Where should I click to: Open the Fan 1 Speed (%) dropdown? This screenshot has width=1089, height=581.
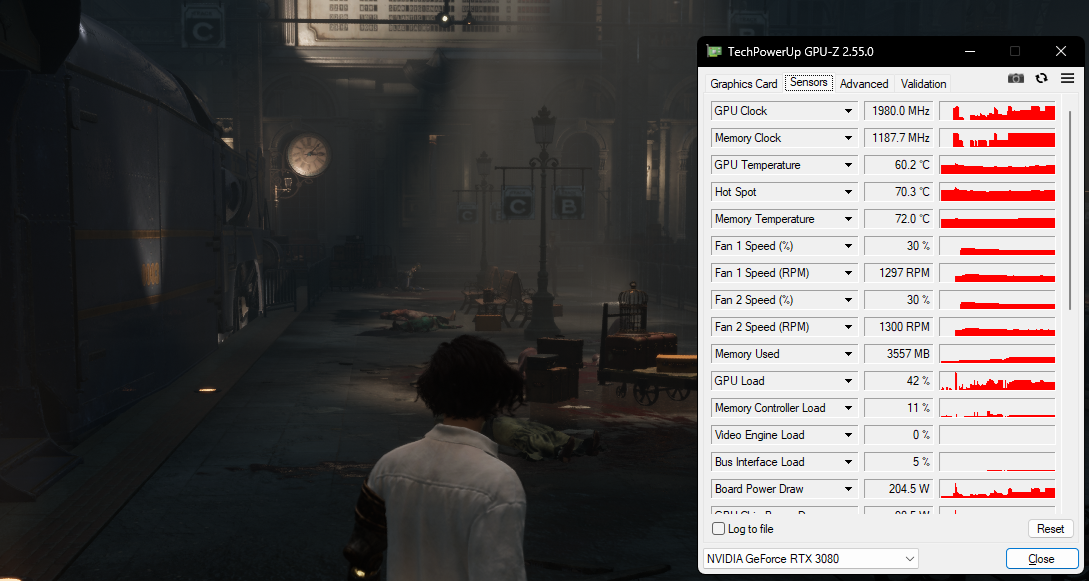[849, 246]
